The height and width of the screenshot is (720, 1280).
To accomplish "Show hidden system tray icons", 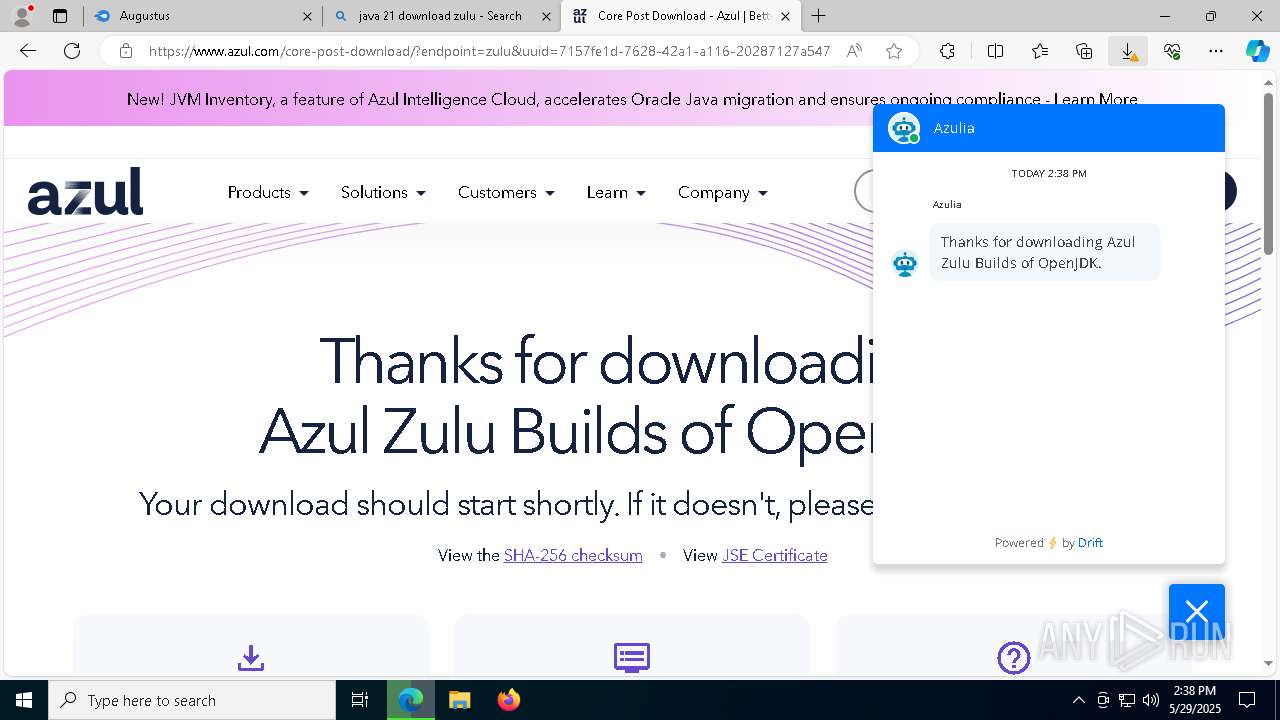I will 1078,700.
